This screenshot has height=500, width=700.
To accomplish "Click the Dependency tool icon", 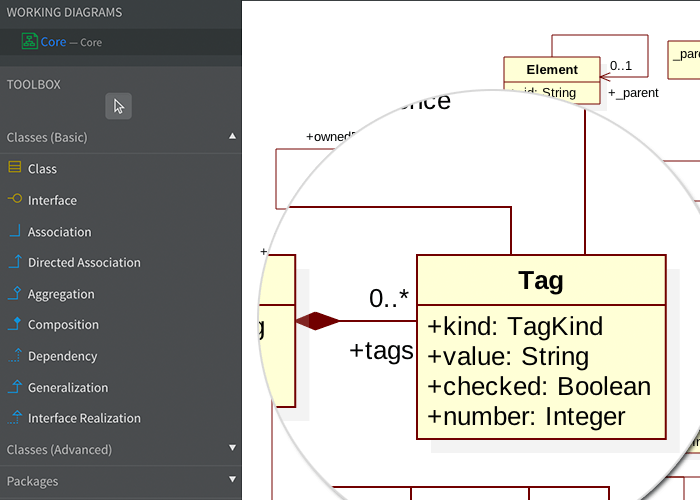I will click(15, 355).
